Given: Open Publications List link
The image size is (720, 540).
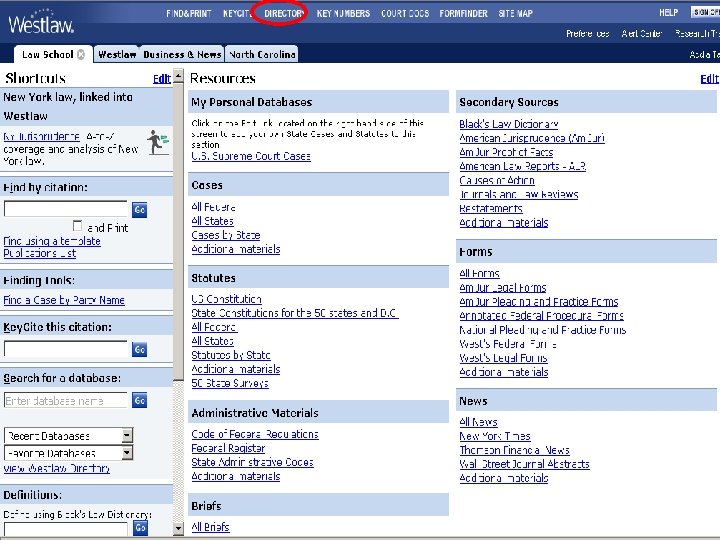Looking at the screenshot, I should (x=39, y=253).
